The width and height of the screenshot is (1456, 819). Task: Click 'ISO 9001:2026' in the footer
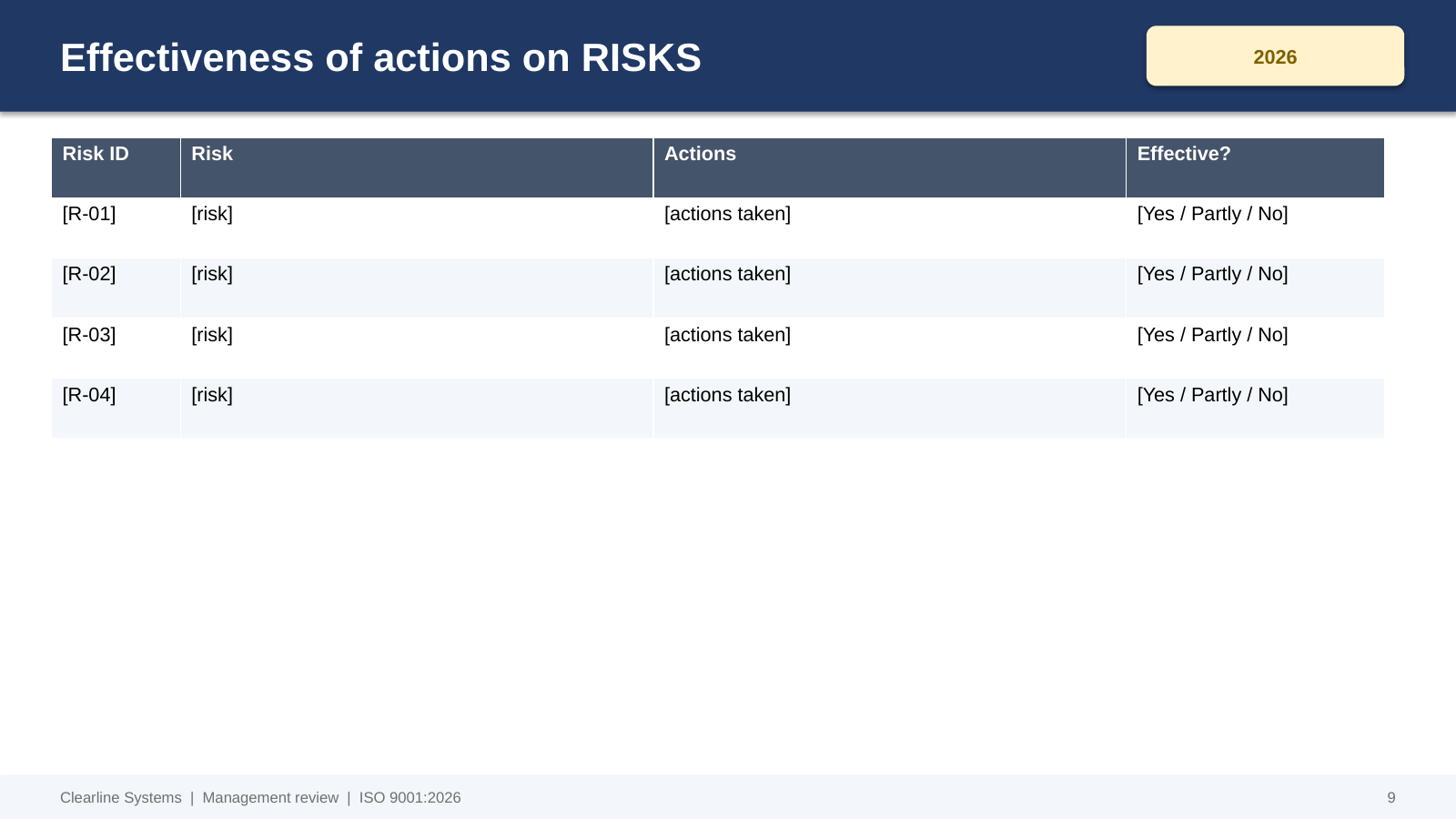tap(409, 798)
